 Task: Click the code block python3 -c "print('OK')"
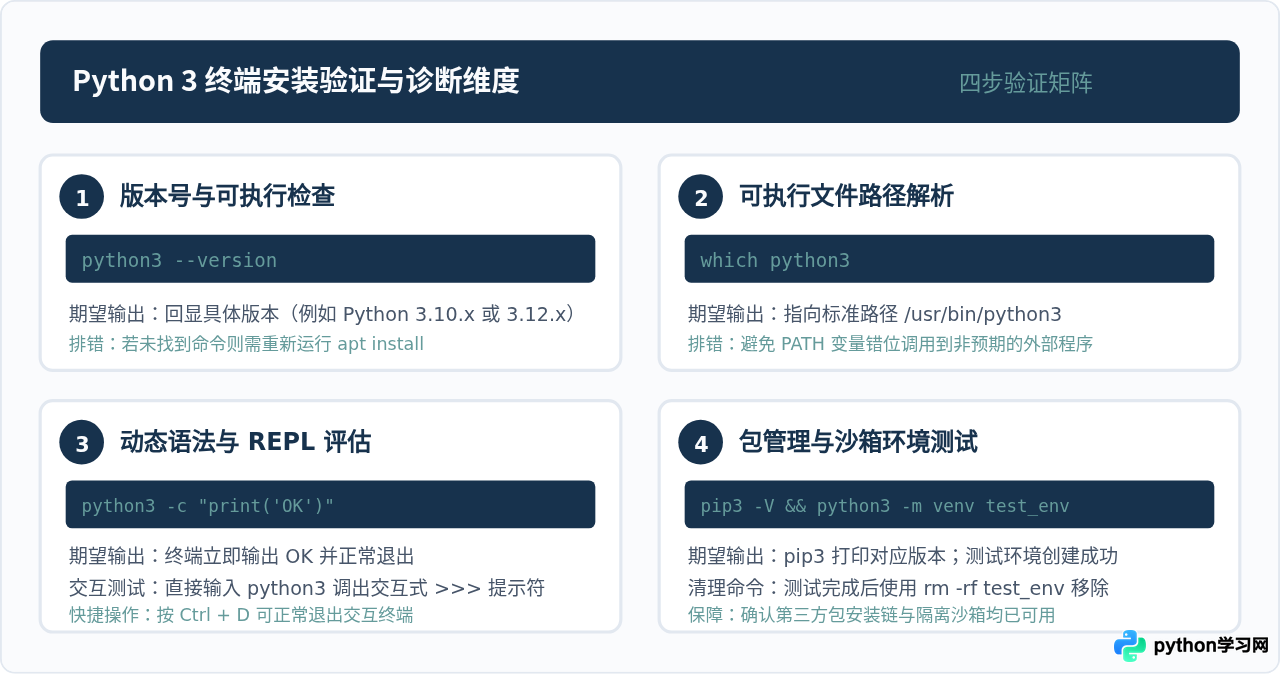pos(331,505)
